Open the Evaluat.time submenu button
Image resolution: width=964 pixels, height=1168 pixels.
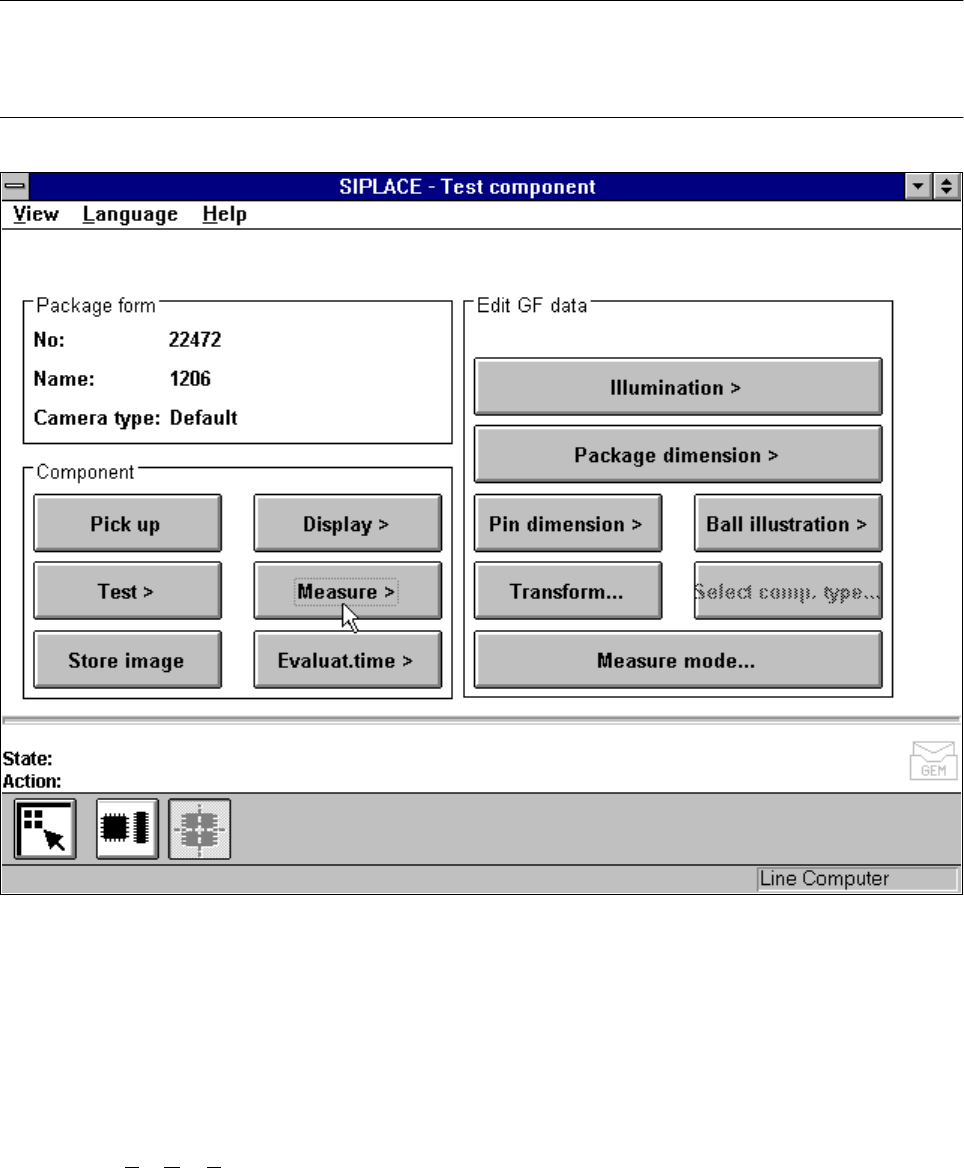point(347,659)
